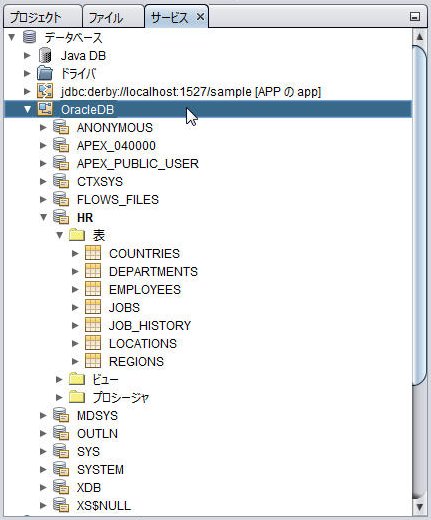This screenshot has height=520, width=431.
Task: Click the APEX_PUBLIC_USER schema icon
Action: [x=61, y=163]
